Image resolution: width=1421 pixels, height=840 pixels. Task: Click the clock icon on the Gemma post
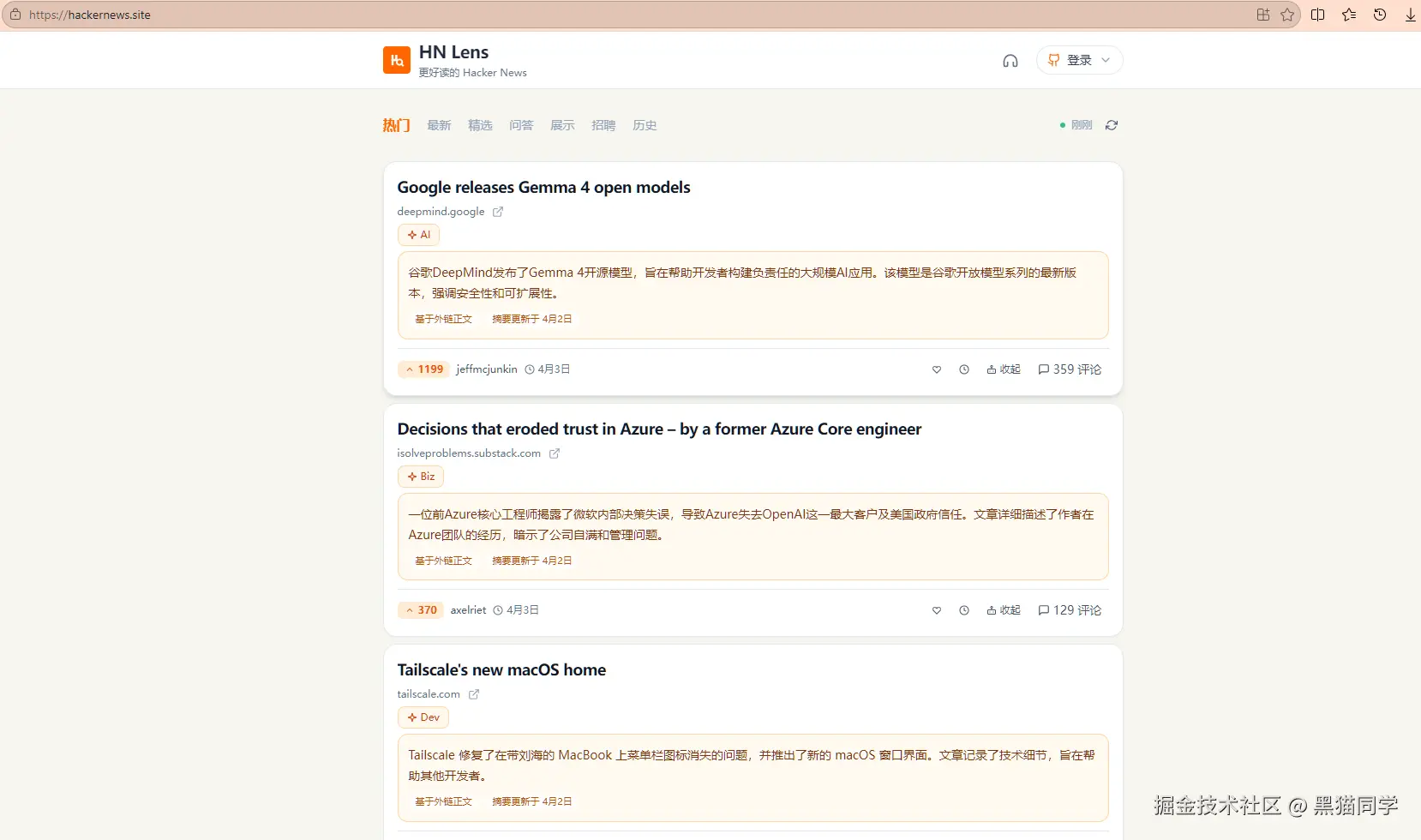(964, 369)
